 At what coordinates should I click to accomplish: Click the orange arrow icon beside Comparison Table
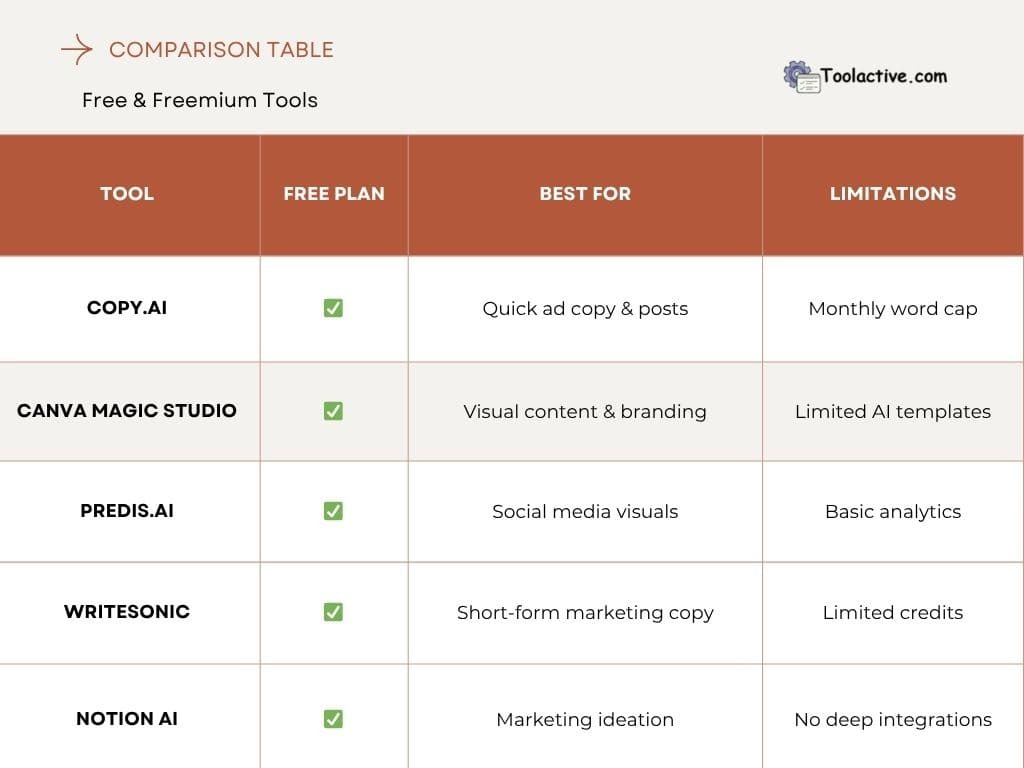point(75,49)
